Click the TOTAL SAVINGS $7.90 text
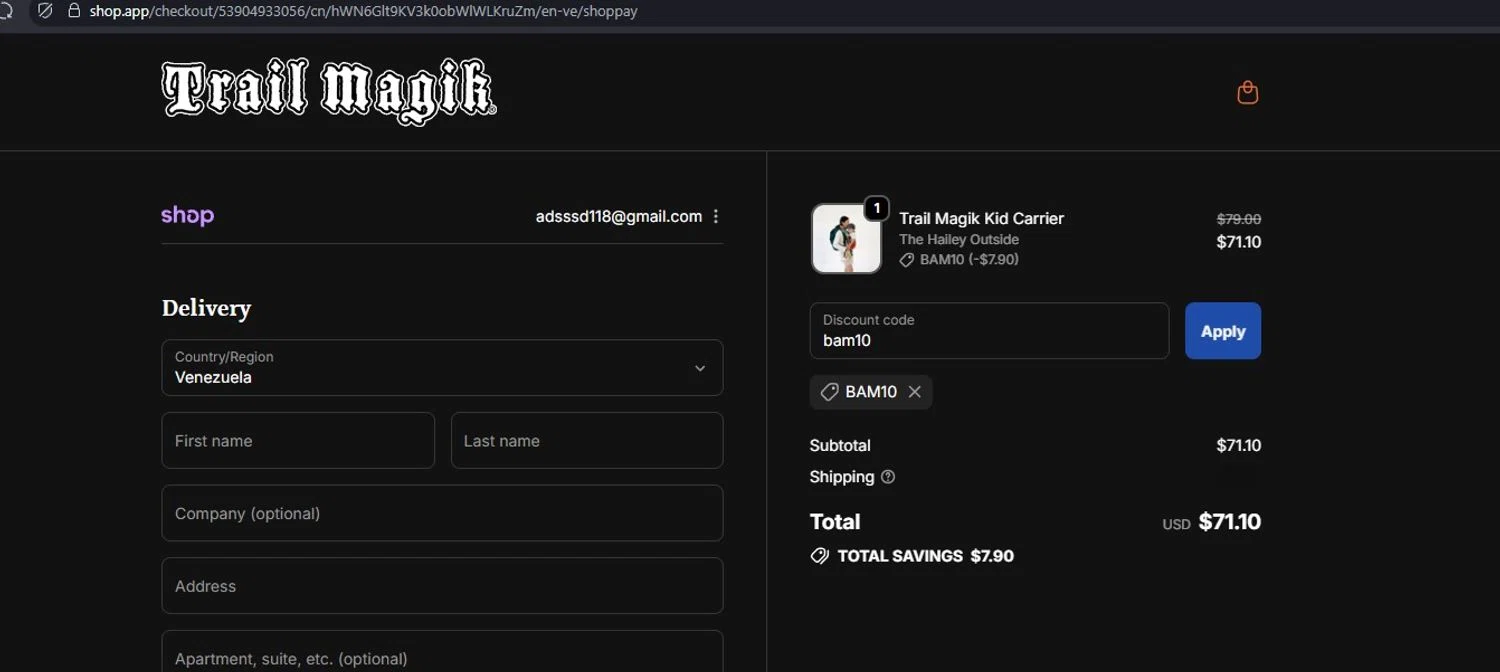The image size is (1500, 672). pyautogui.click(x=926, y=556)
